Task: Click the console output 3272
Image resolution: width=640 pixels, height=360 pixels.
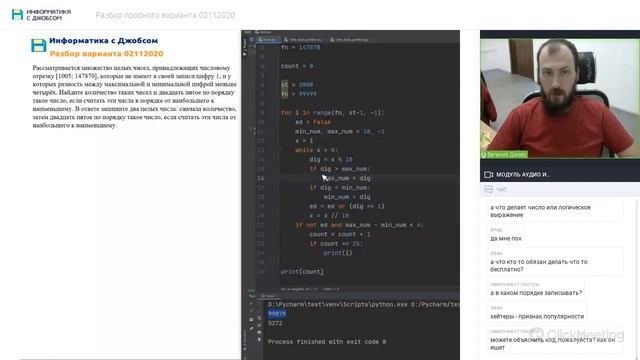Action: [x=275, y=323]
